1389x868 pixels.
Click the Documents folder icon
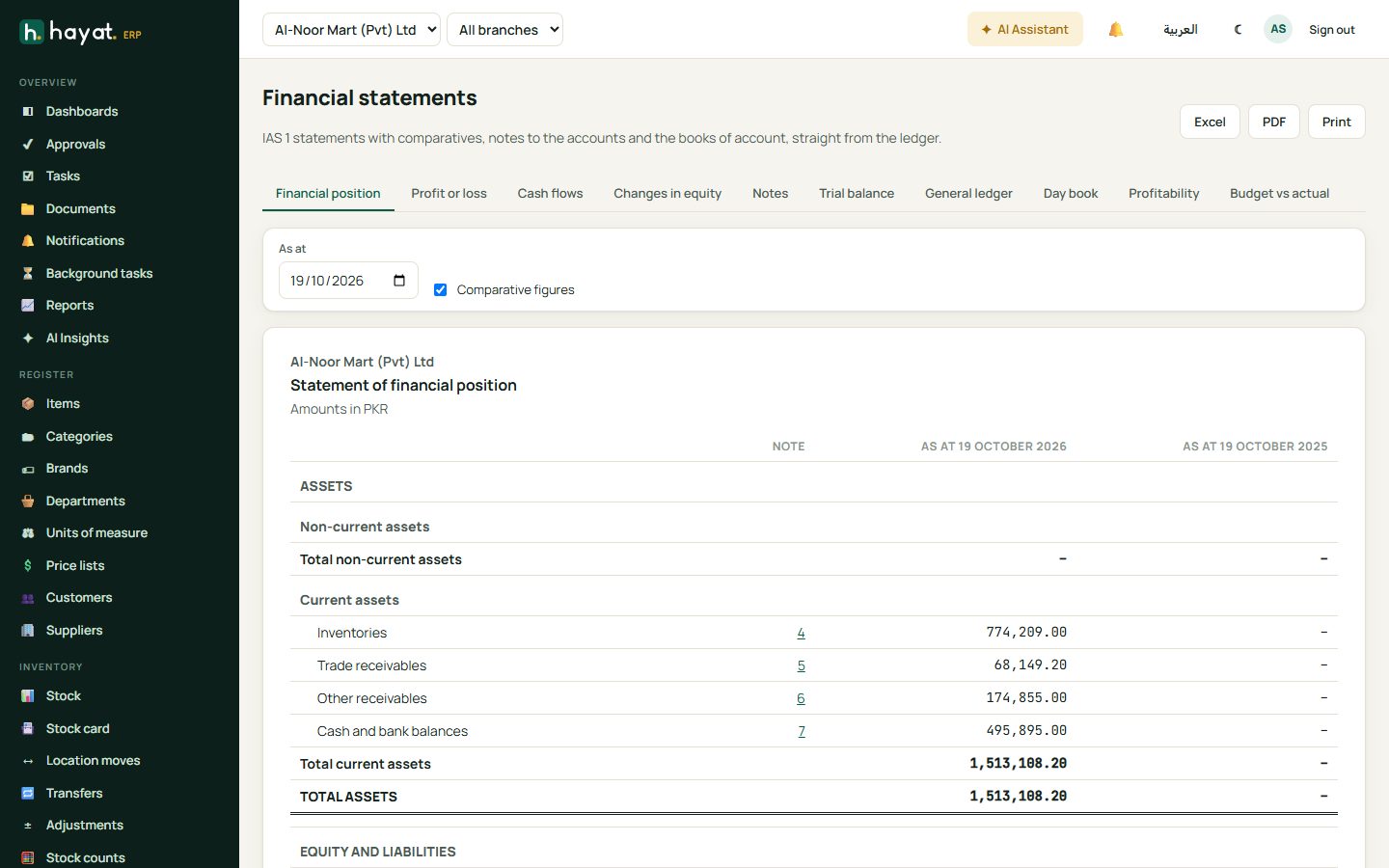coord(28,209)
